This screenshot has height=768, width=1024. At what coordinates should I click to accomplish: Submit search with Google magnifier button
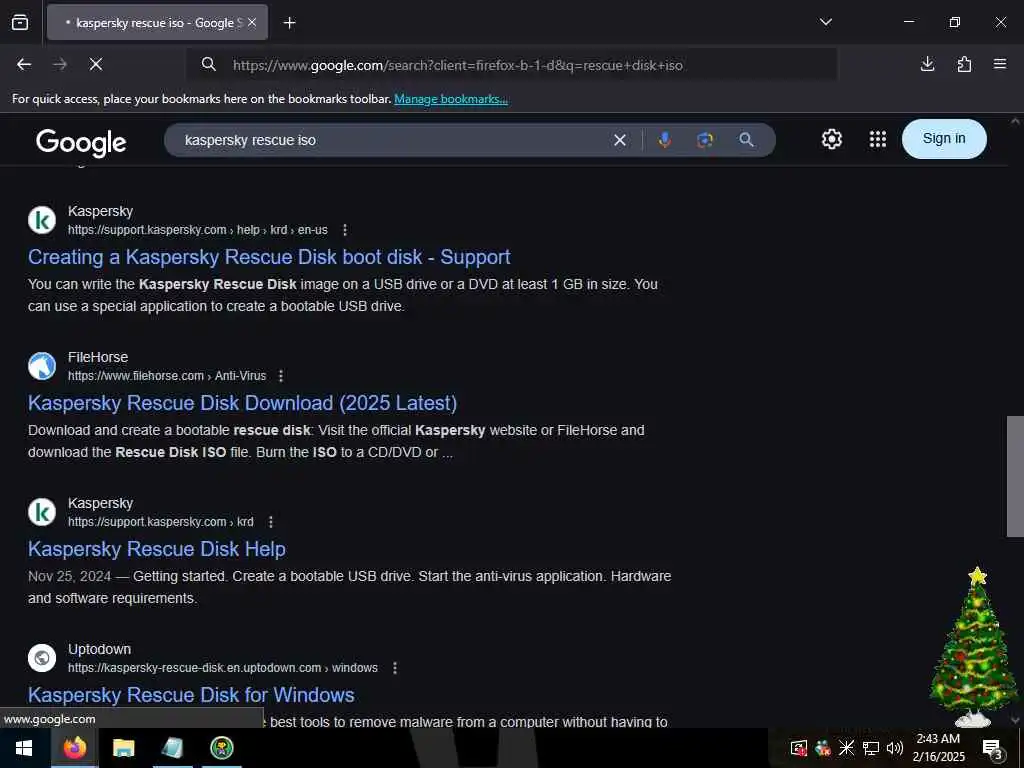[x=746, y=140]
